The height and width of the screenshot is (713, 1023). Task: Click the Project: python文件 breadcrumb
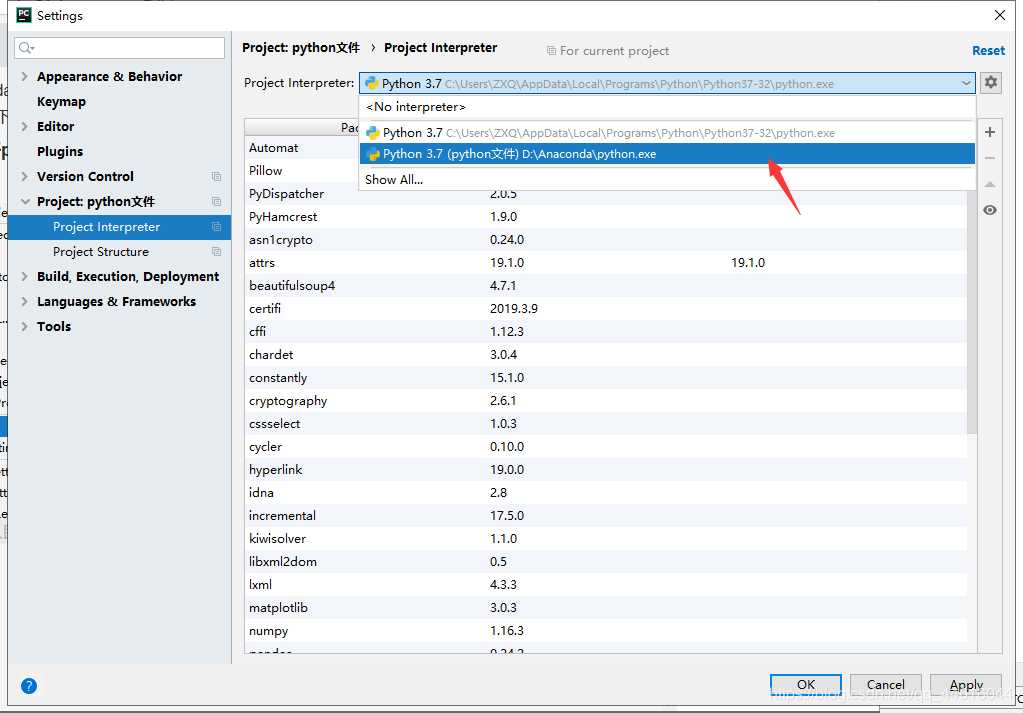300,48
